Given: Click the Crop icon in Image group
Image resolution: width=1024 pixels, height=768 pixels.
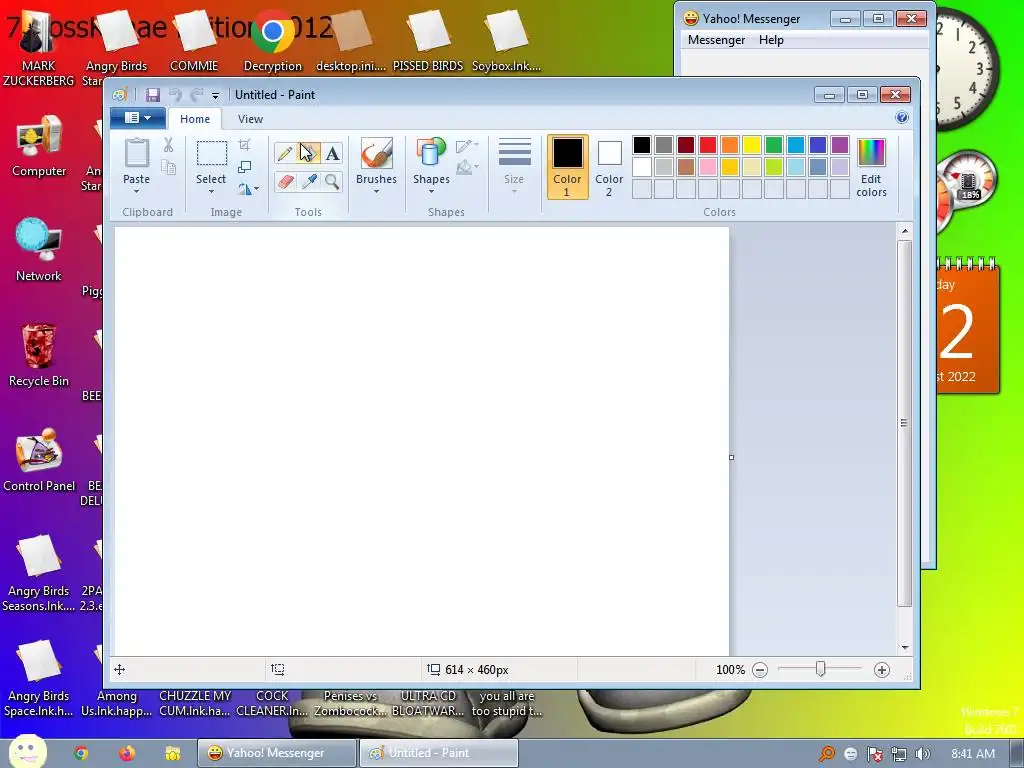Looking at the screenshot, I should pyautogui.click(x=245, y=144).
